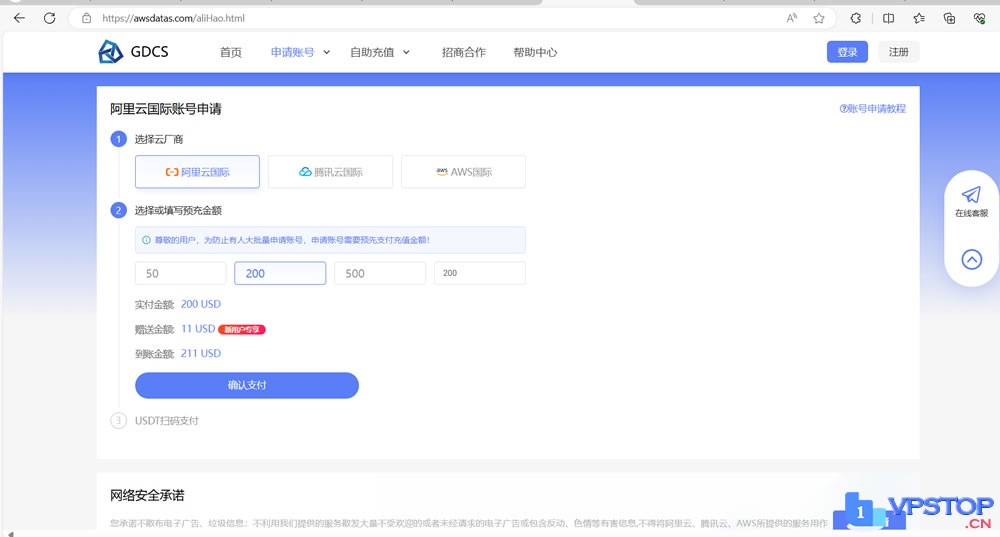View site info lock icon
Image resolution: width=1000 pixels, height=537 pixels.
(x=87, y=18)
